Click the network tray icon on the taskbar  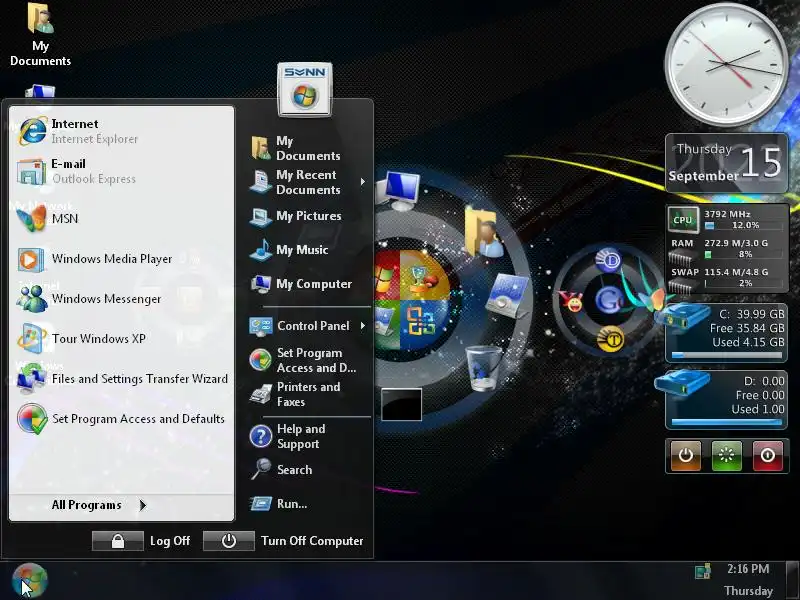(703, 571)
